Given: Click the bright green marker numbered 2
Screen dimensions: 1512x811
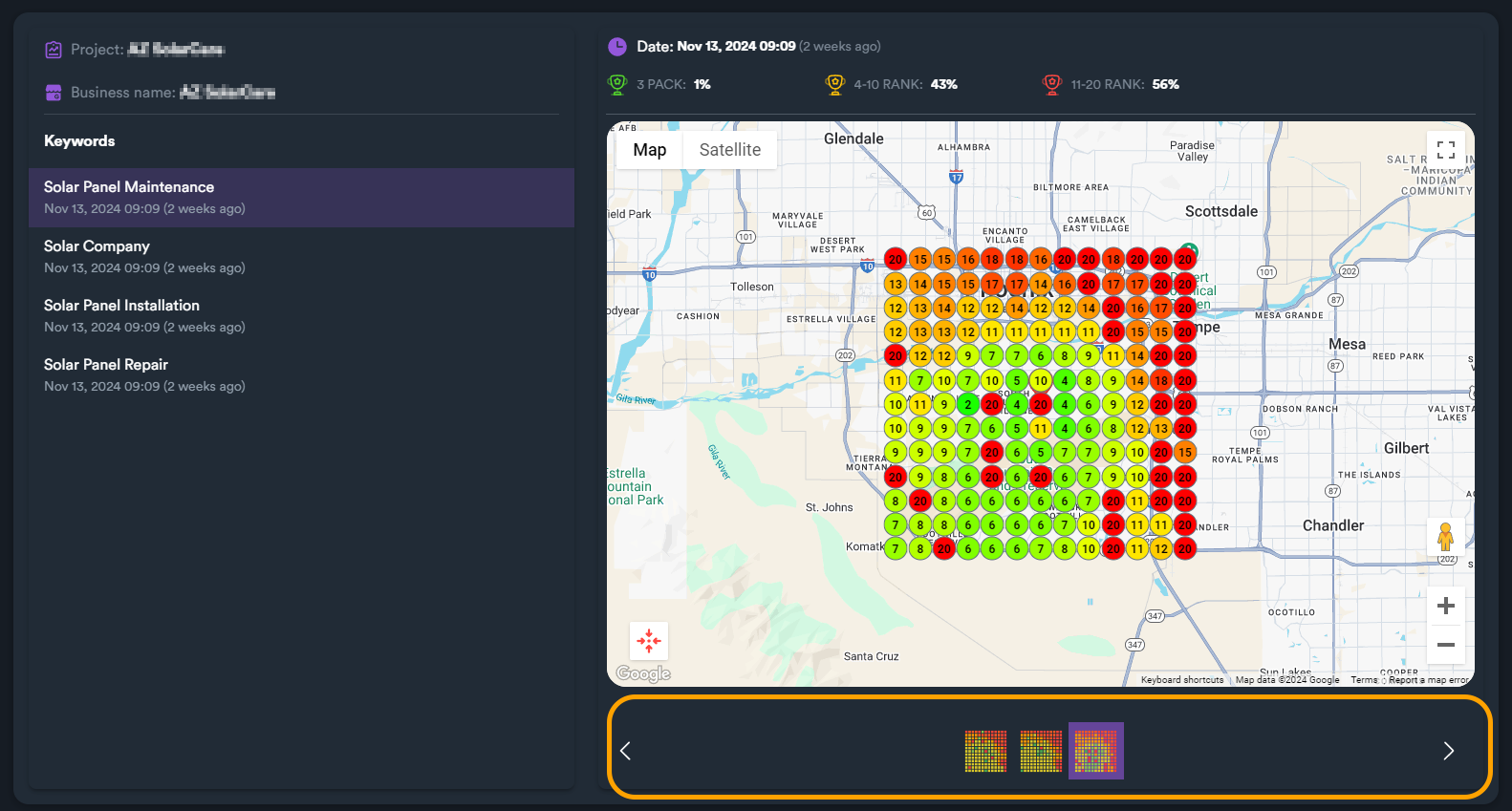Looking at the screenshot, I should (x=967, y=404).
